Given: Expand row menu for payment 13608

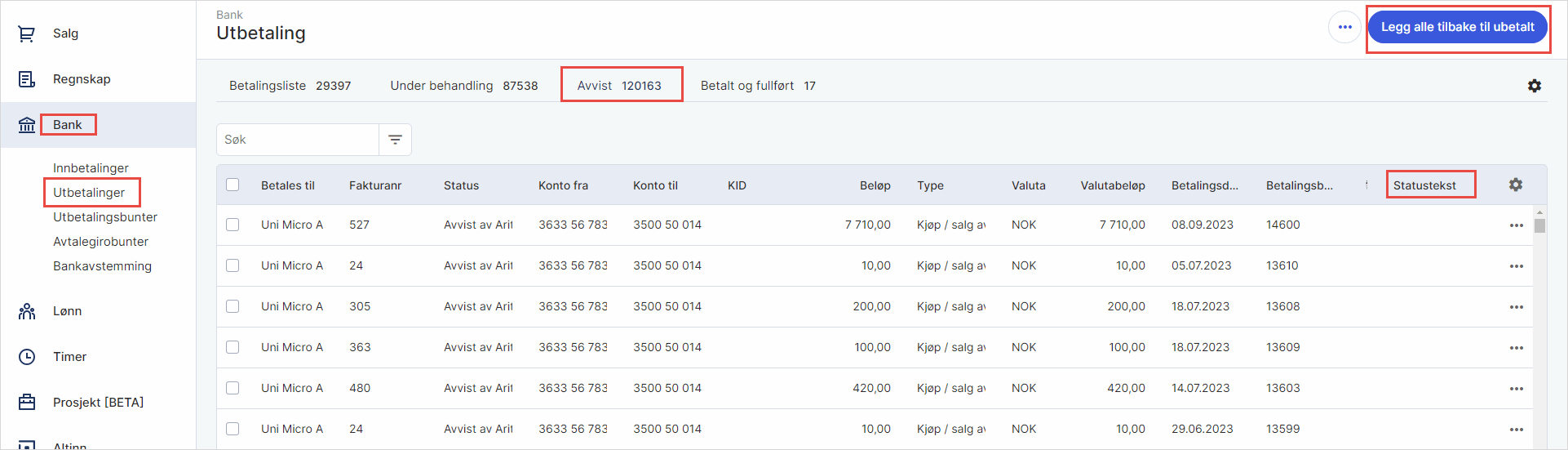Looking at the screenshot, I should tap(1516, 307).
